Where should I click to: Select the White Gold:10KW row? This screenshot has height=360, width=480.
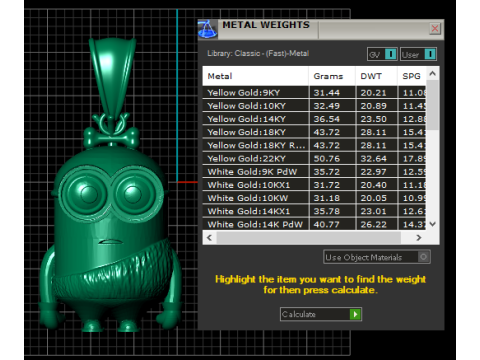(x=314, y=198)
